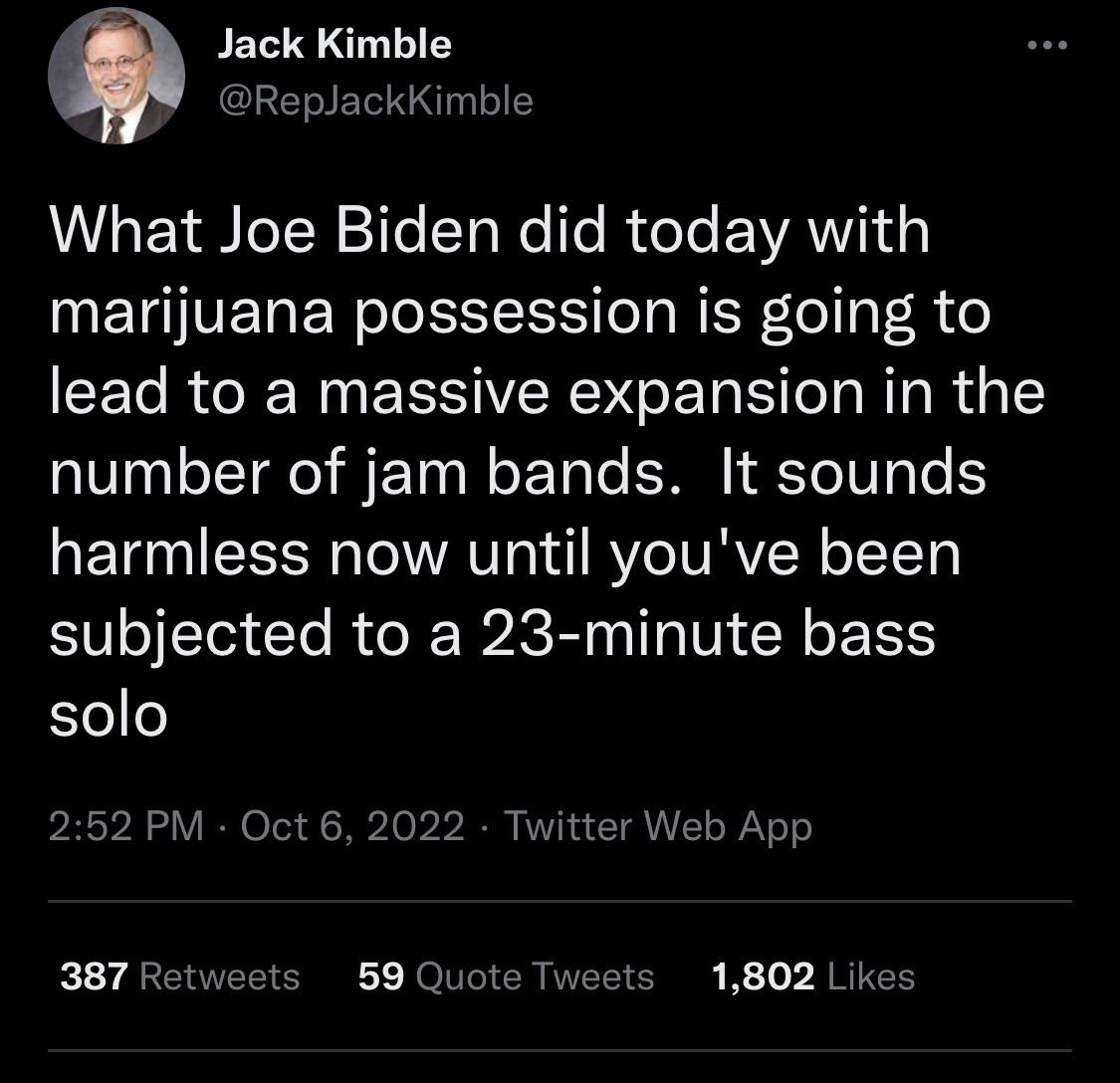
Task: View the 387 Retweets list
Action: tap(180, 976)
